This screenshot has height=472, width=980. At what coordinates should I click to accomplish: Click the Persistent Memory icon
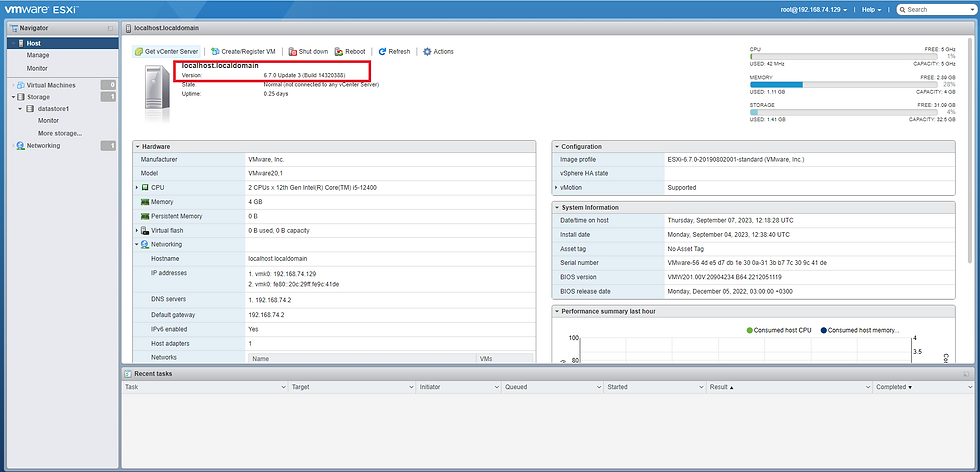[145, 216]
